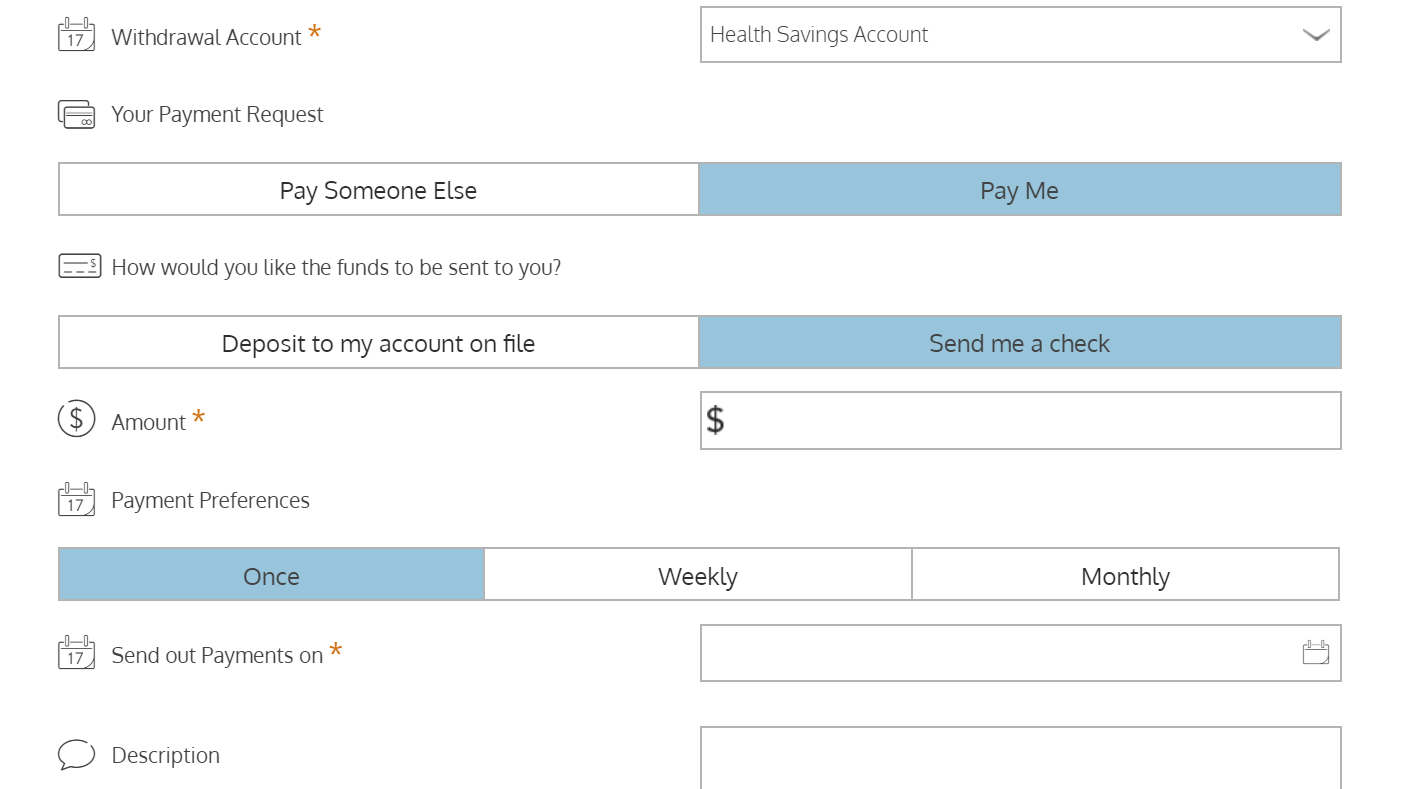
Task: Choose Deposit to my account on file
Action: pos(378,343)
